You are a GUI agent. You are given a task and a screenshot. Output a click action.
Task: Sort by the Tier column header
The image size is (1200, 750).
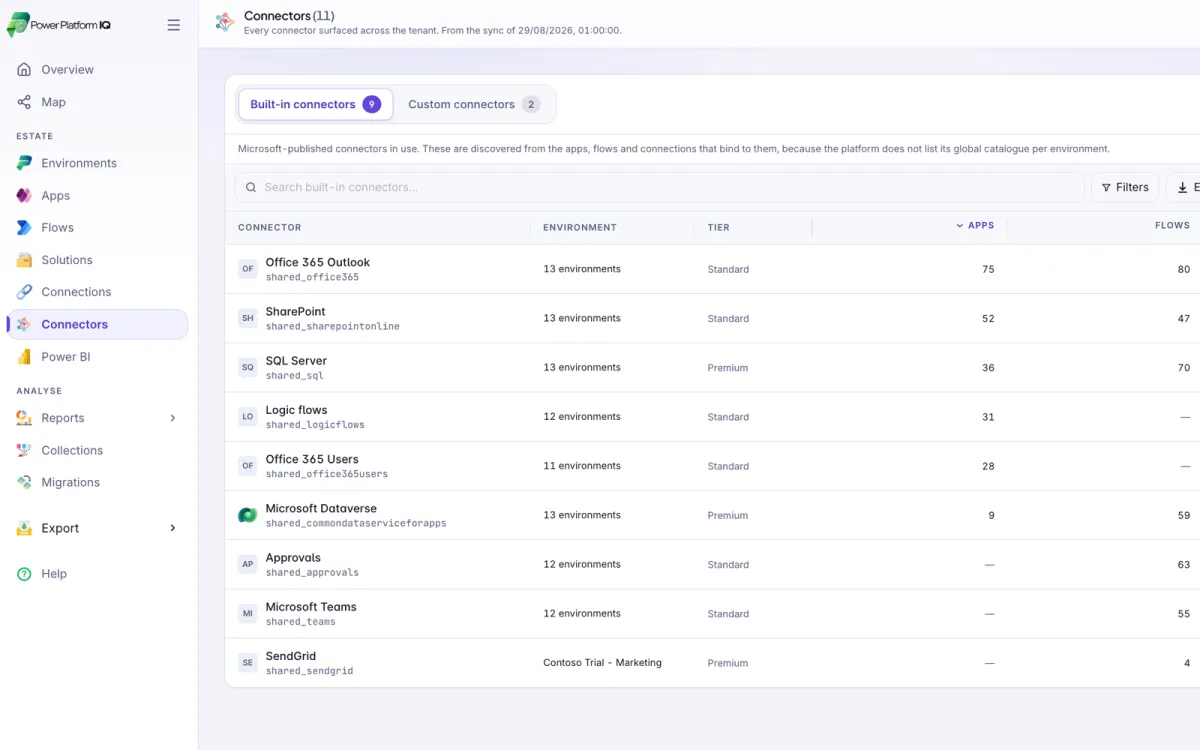tap(718, 228)
